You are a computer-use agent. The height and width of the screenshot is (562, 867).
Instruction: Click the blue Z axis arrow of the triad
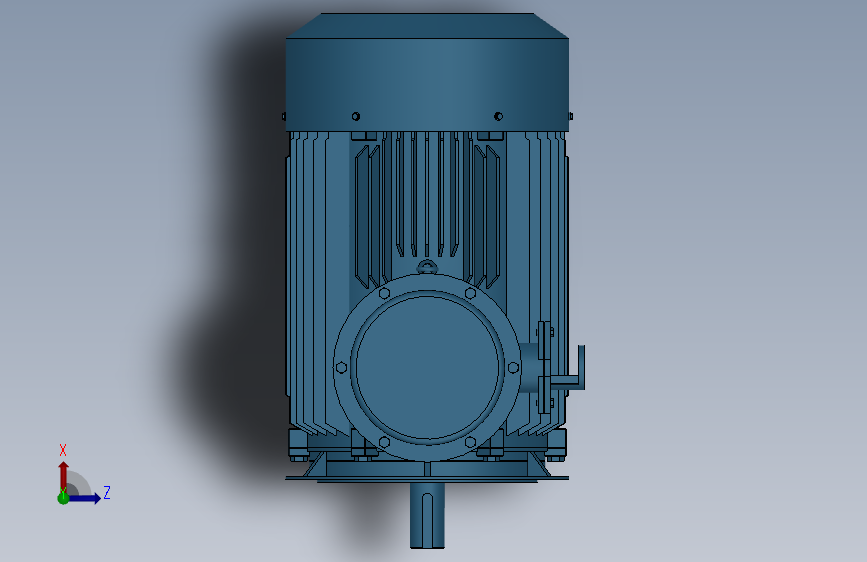tap(85, 498)
